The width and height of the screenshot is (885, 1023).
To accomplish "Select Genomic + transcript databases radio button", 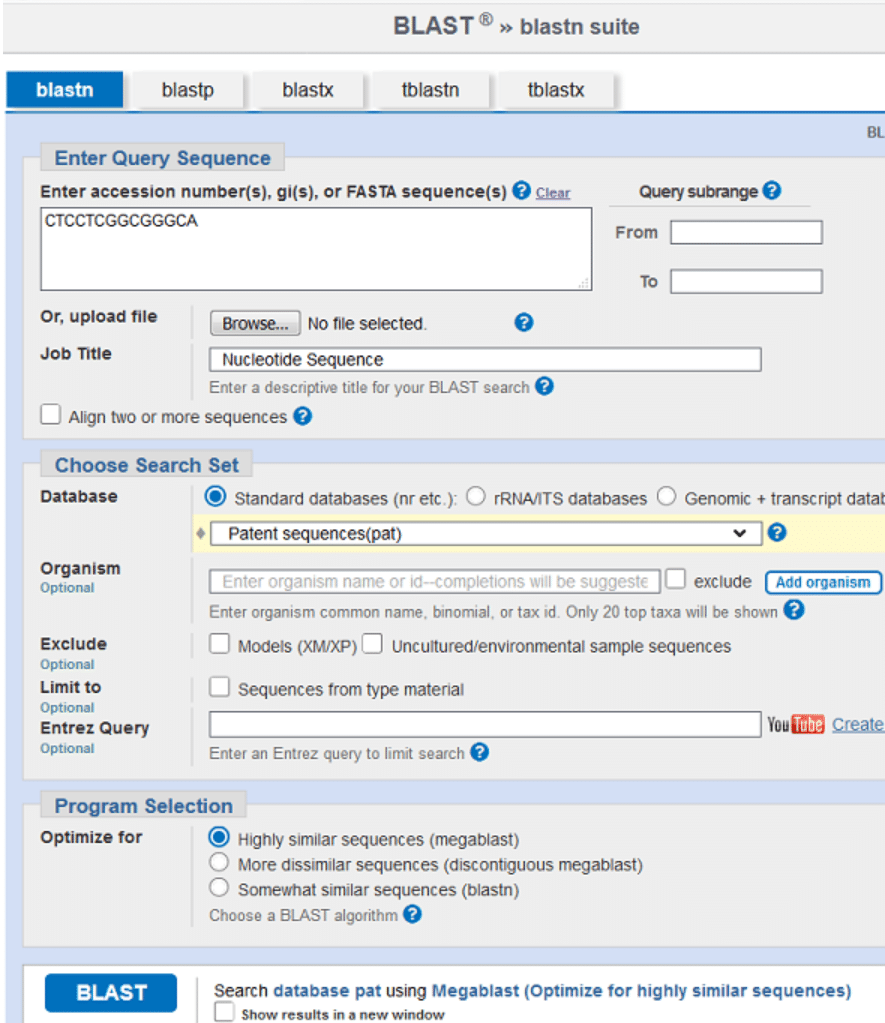I will 666,496.
